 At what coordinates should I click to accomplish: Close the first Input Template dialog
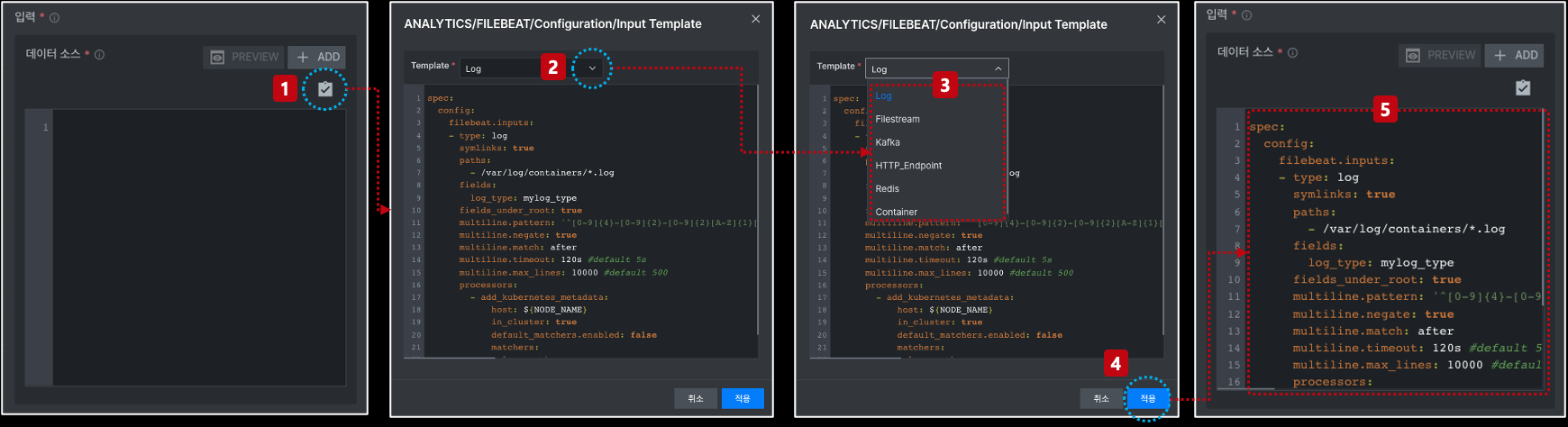click(755, 19)
